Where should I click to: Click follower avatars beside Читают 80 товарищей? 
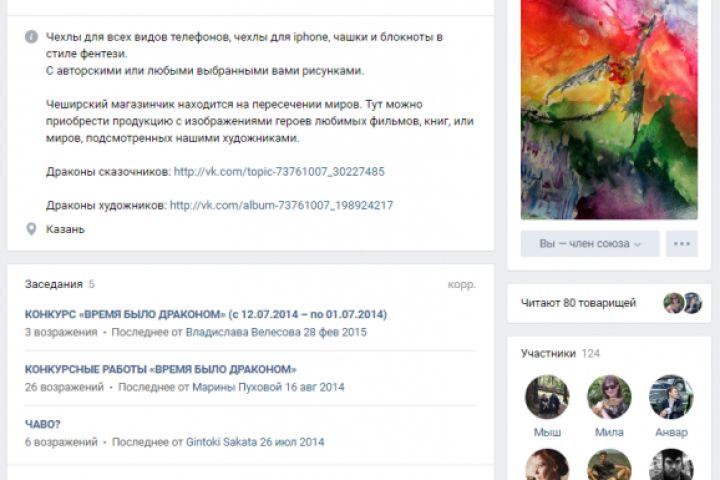[x=683, y=303]
